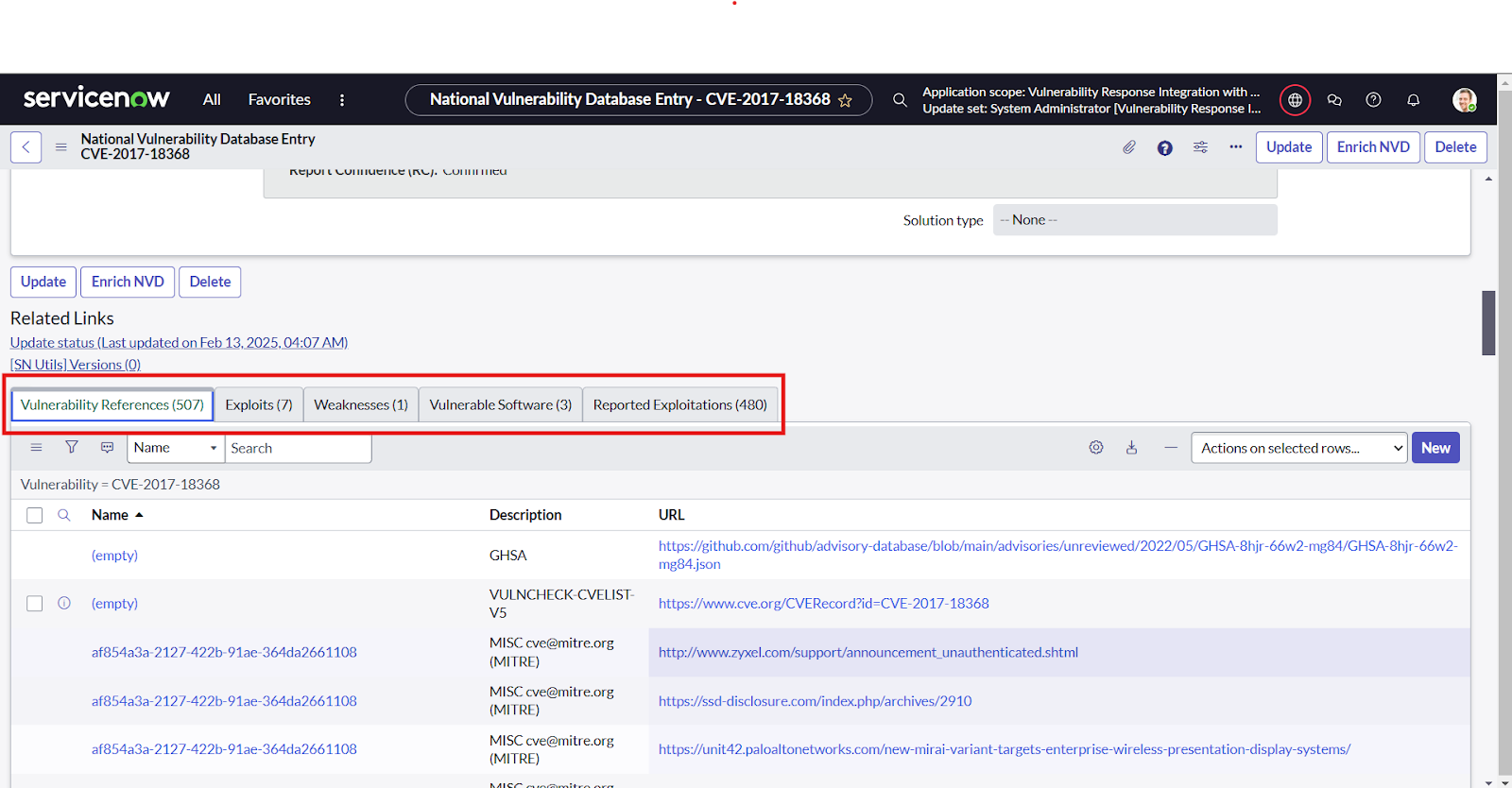Open the All menu
Viewport: 1512px width, 788px height.
coord(212,99)
